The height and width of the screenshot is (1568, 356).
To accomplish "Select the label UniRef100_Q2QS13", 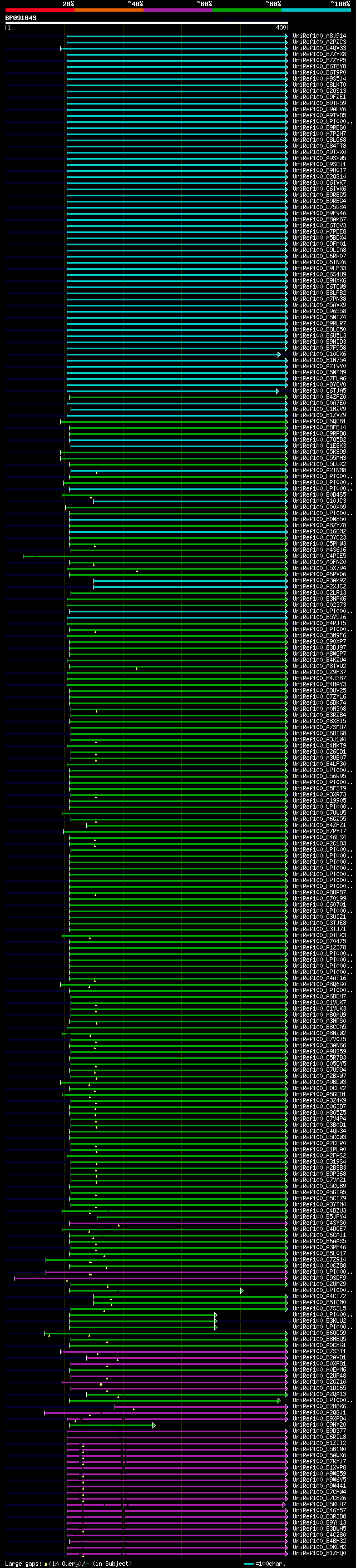I will coord(319,91).
